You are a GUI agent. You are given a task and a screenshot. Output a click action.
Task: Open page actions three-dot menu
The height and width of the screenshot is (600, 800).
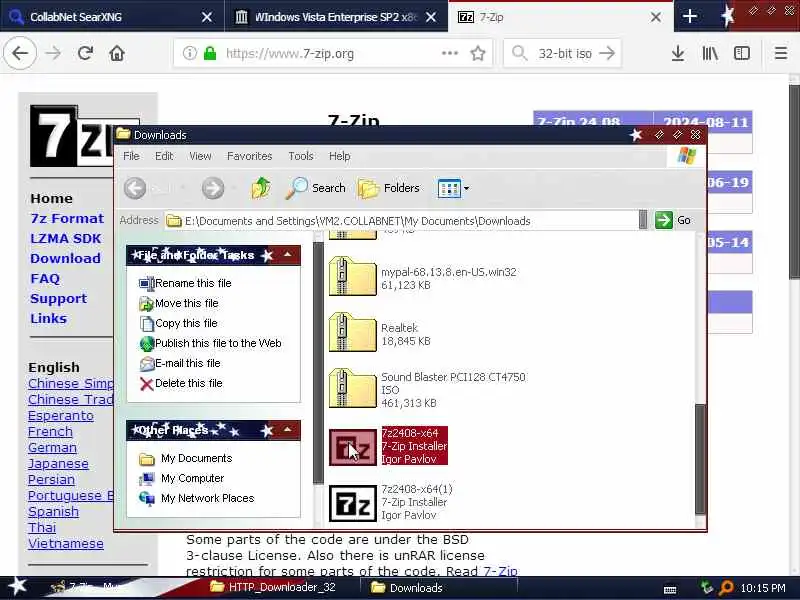[449, 53]
